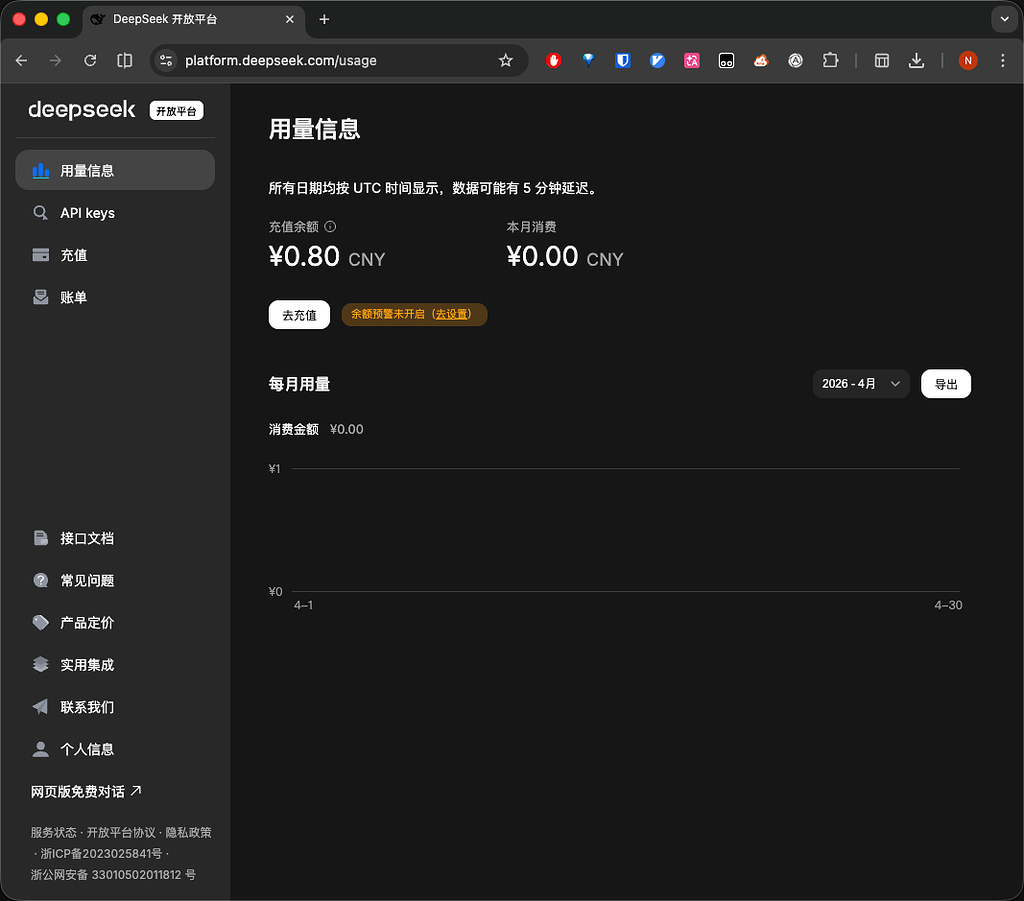This screenshot has width=1024, height=901.
Task: Open the 2026 - 4月 month dropdown
Action: (x=861, y=384)
